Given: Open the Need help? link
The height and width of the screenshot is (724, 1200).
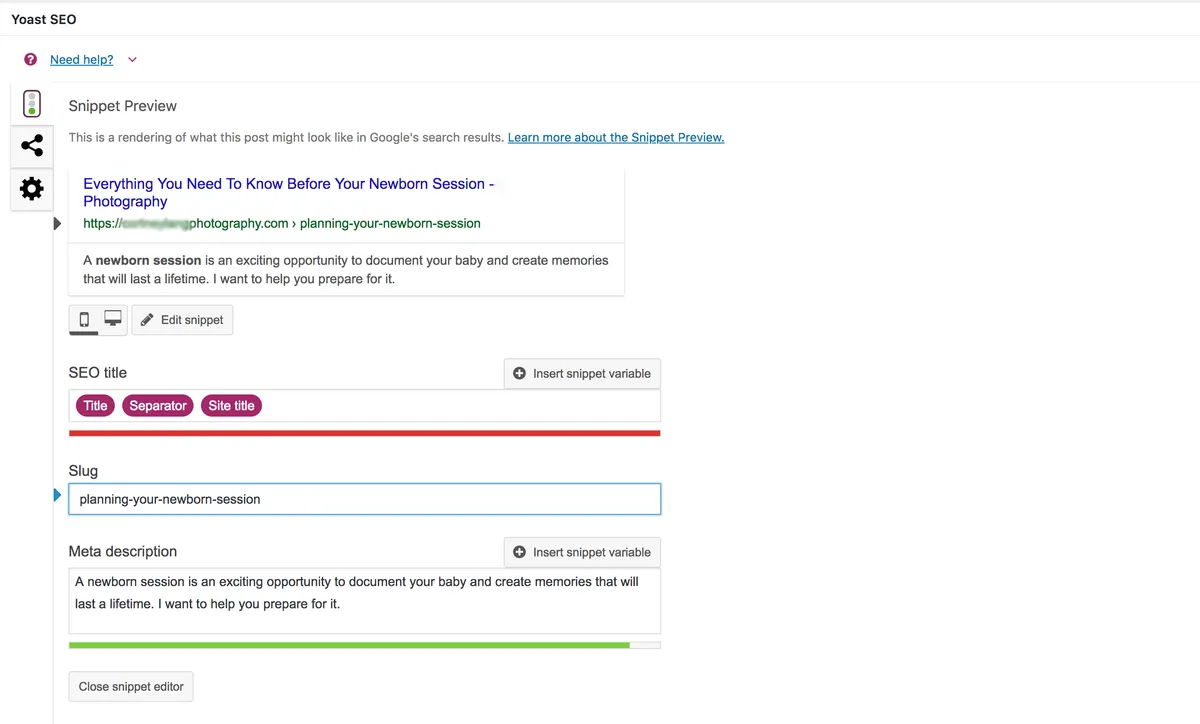Looking at the screenshot, I should click(x=81, y=60).
